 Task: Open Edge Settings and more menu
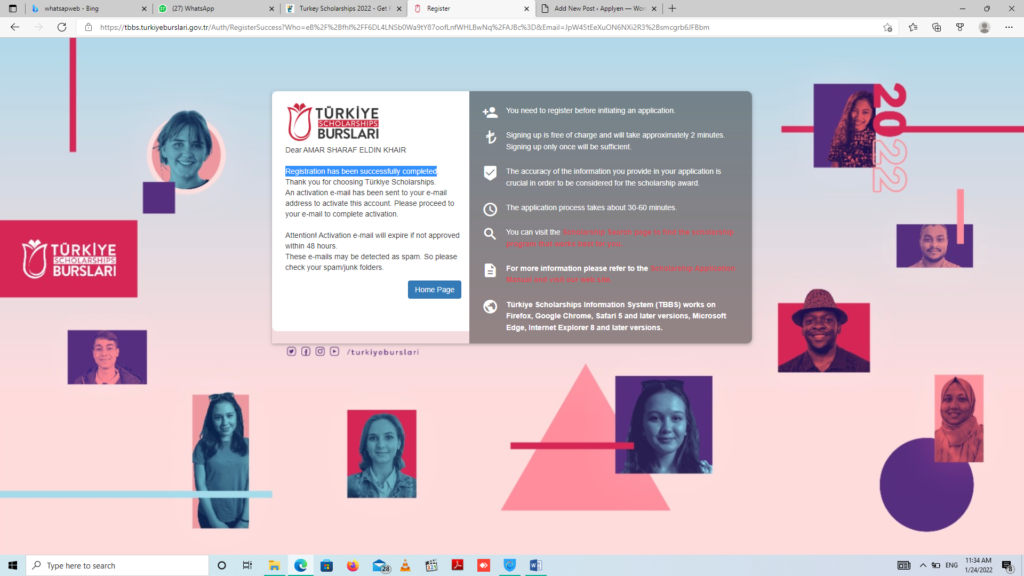click(1009, 27)
